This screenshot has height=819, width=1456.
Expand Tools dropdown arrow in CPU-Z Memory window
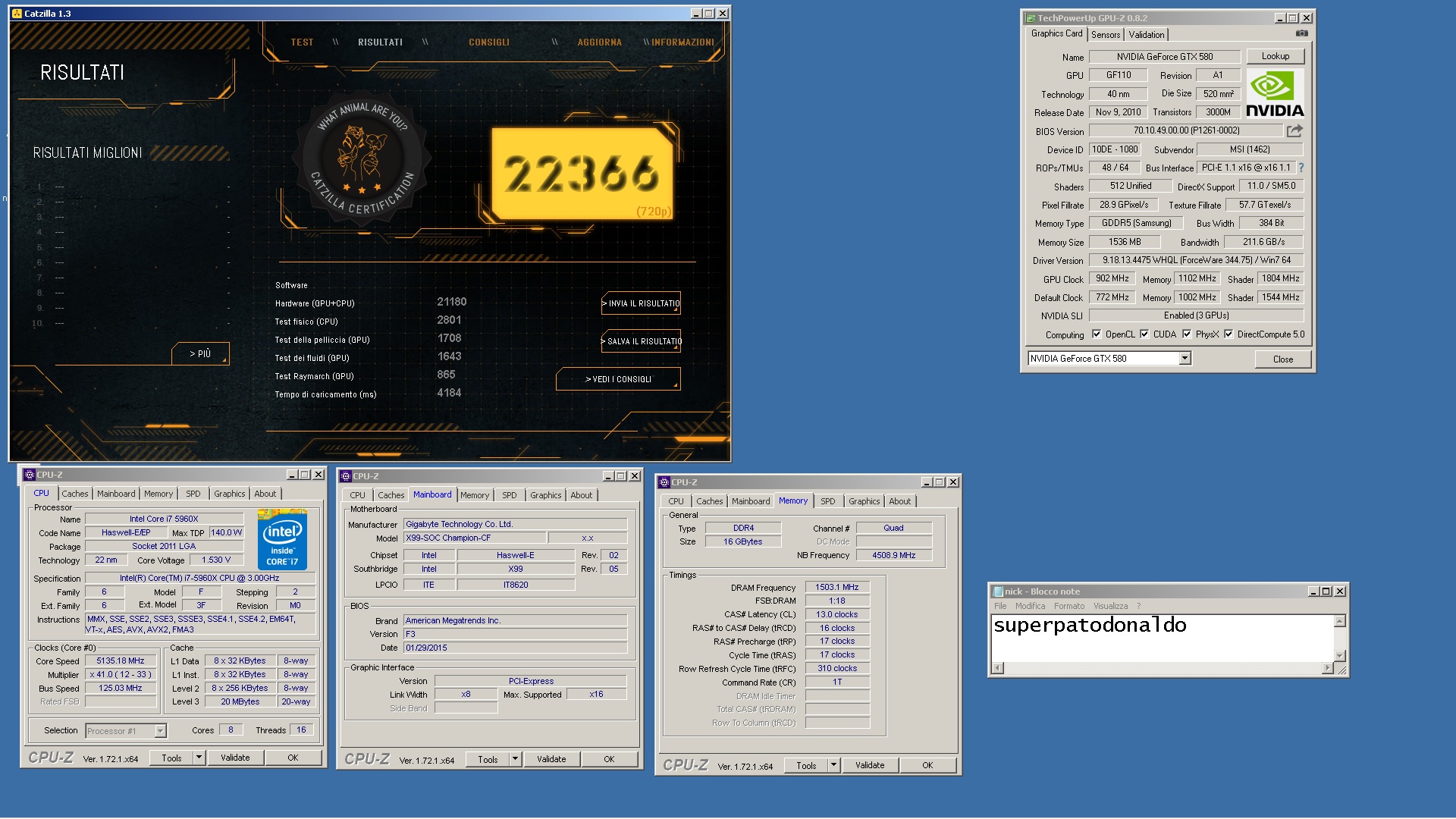(x=833, y=765)
